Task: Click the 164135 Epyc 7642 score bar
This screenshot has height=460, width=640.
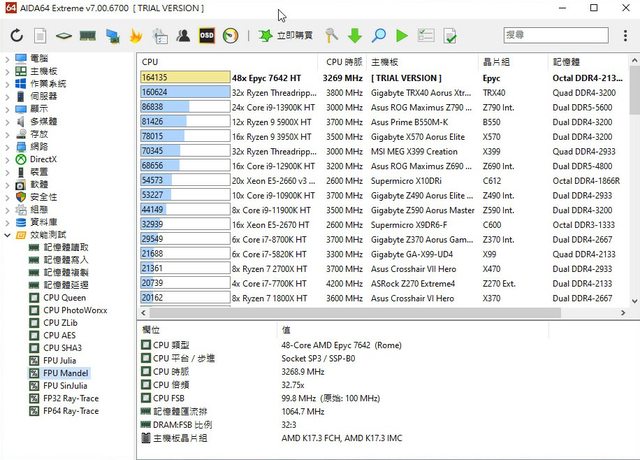Action: pyautogui.click(x=185, y=77)
